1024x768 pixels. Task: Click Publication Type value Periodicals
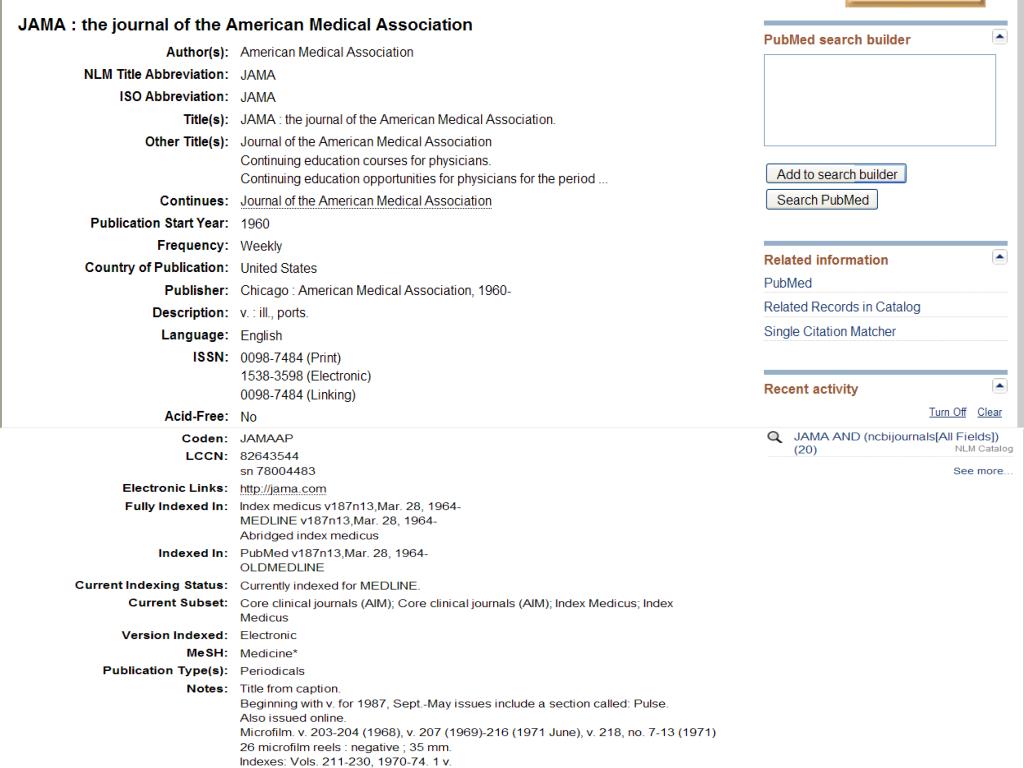click(x=272, y=671)
